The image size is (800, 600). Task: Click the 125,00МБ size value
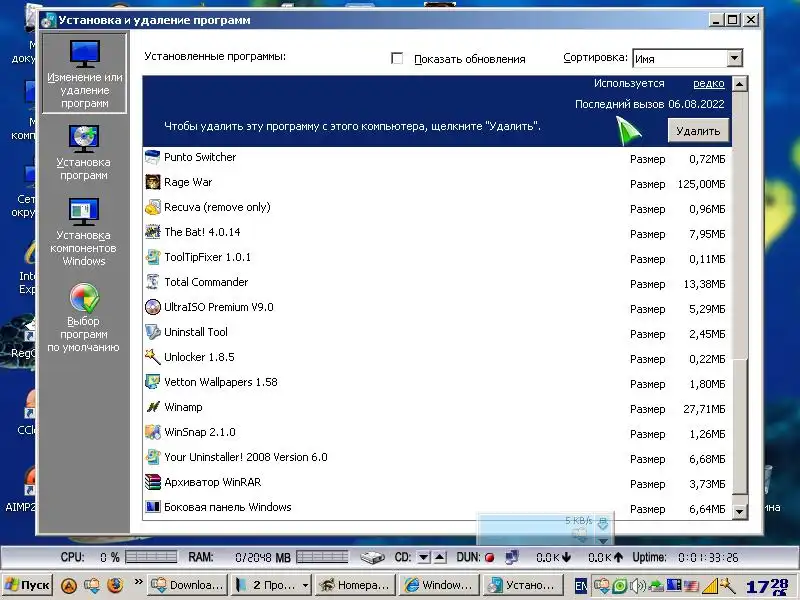(x=701, y=184)
